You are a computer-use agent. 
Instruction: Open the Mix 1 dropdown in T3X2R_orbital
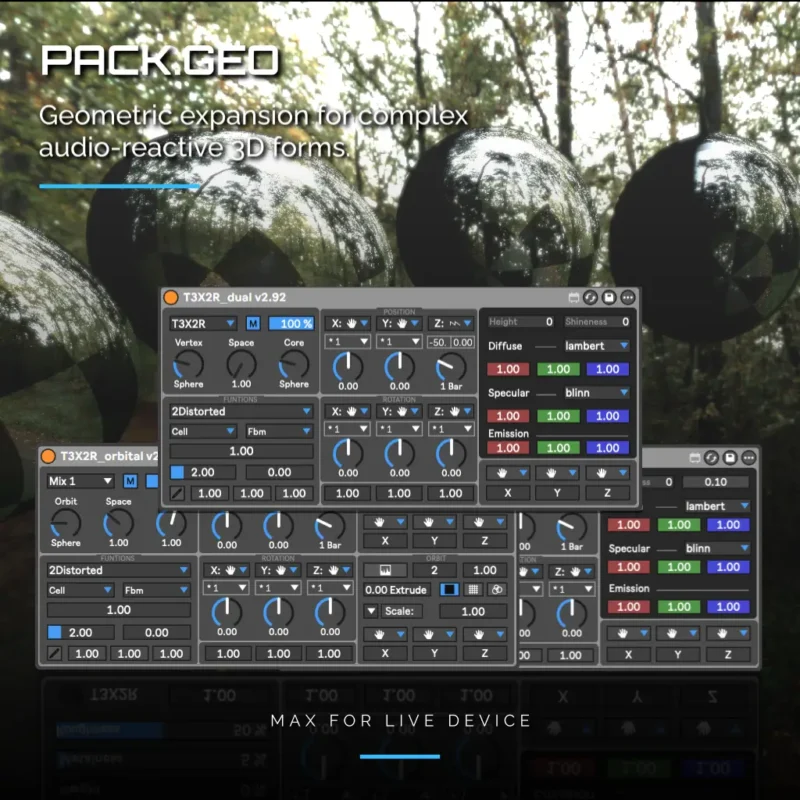pos(80,481)
